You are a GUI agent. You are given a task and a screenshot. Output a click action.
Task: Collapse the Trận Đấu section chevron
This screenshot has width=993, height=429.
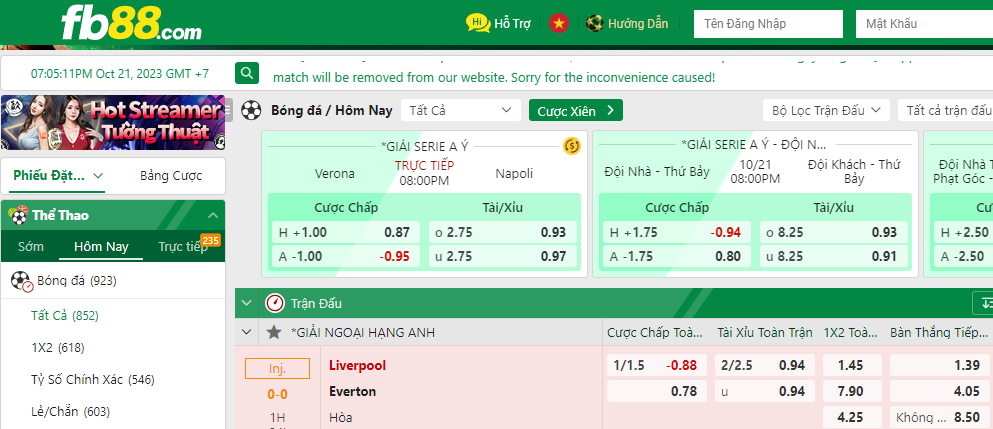[246, 304]
